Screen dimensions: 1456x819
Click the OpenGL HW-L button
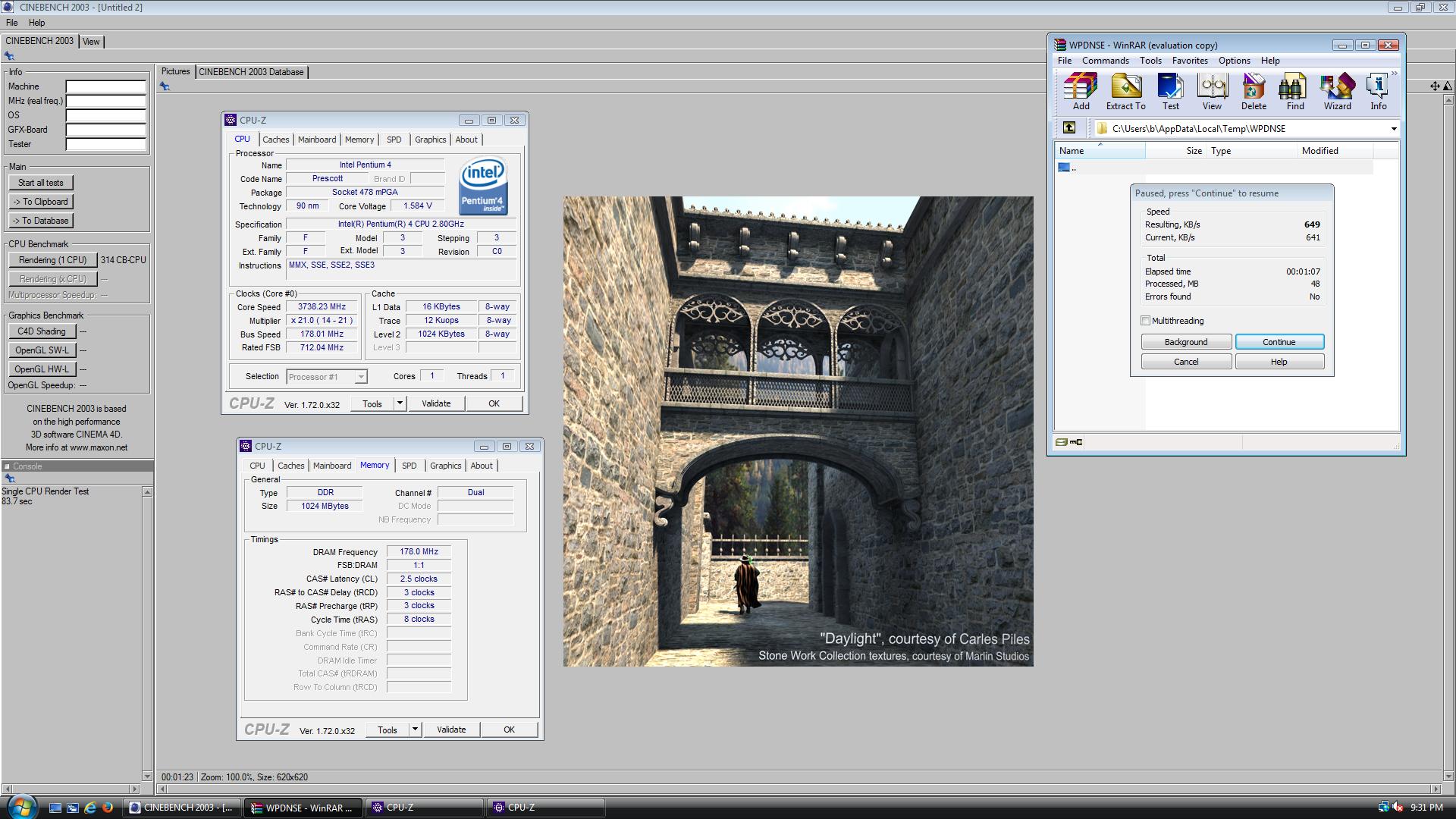[42, 369]
